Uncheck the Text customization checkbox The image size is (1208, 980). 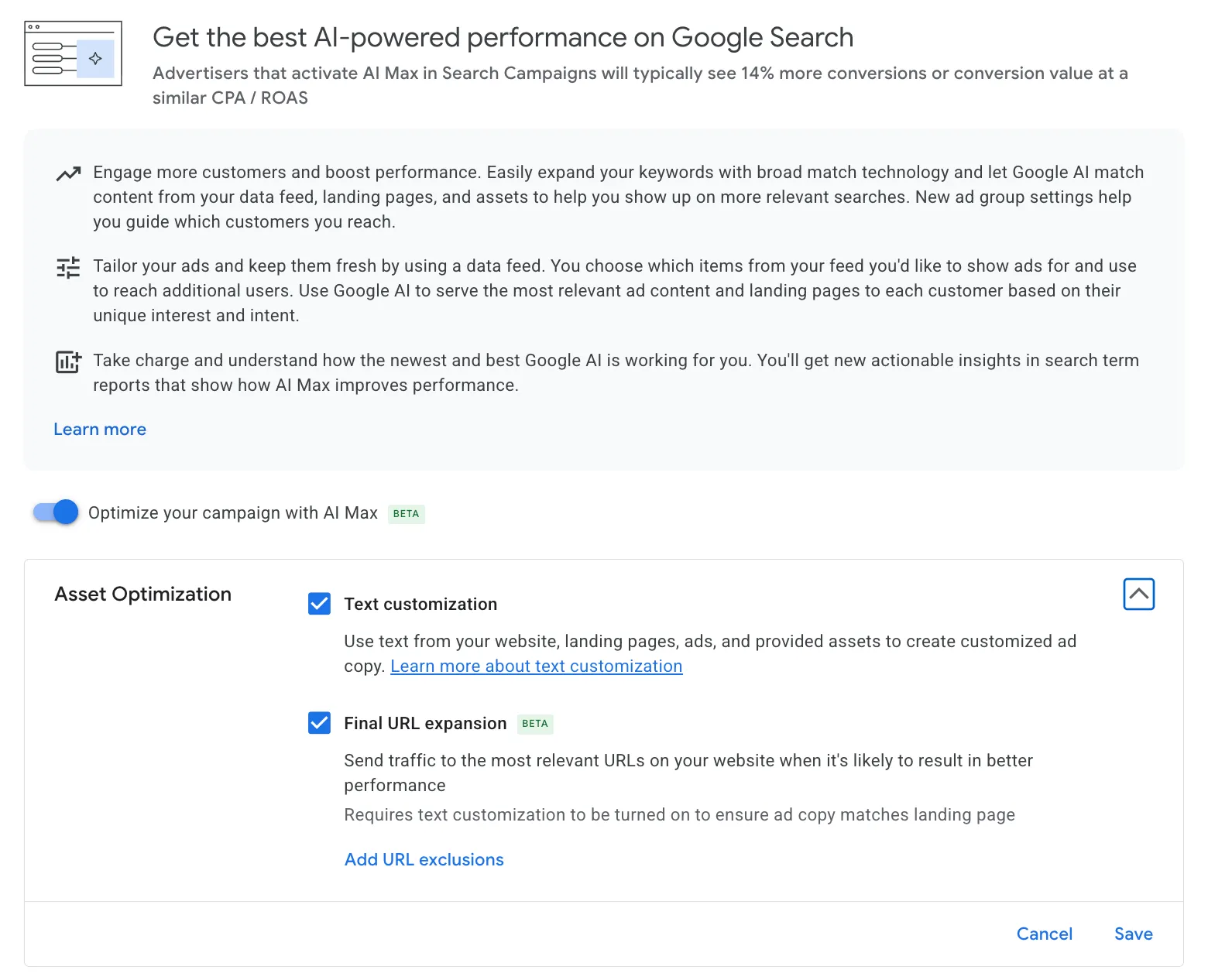click(319, 604)
